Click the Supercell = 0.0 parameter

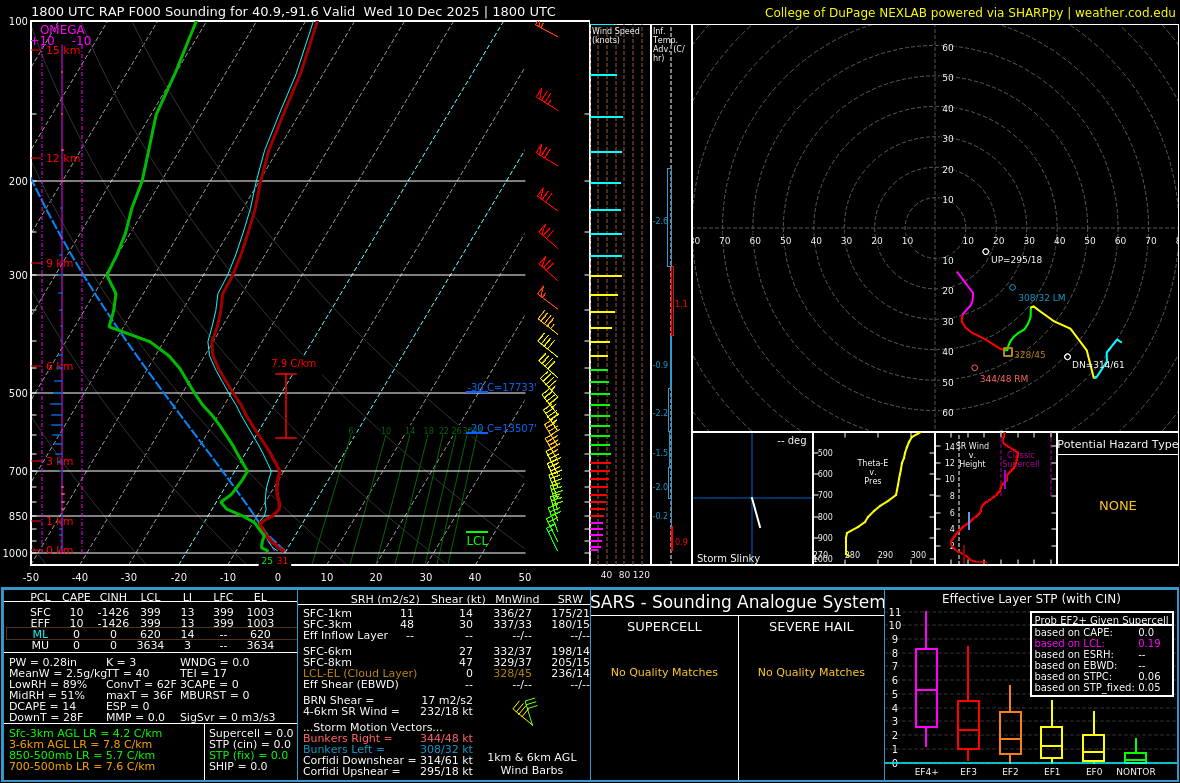tap(251, 733)
